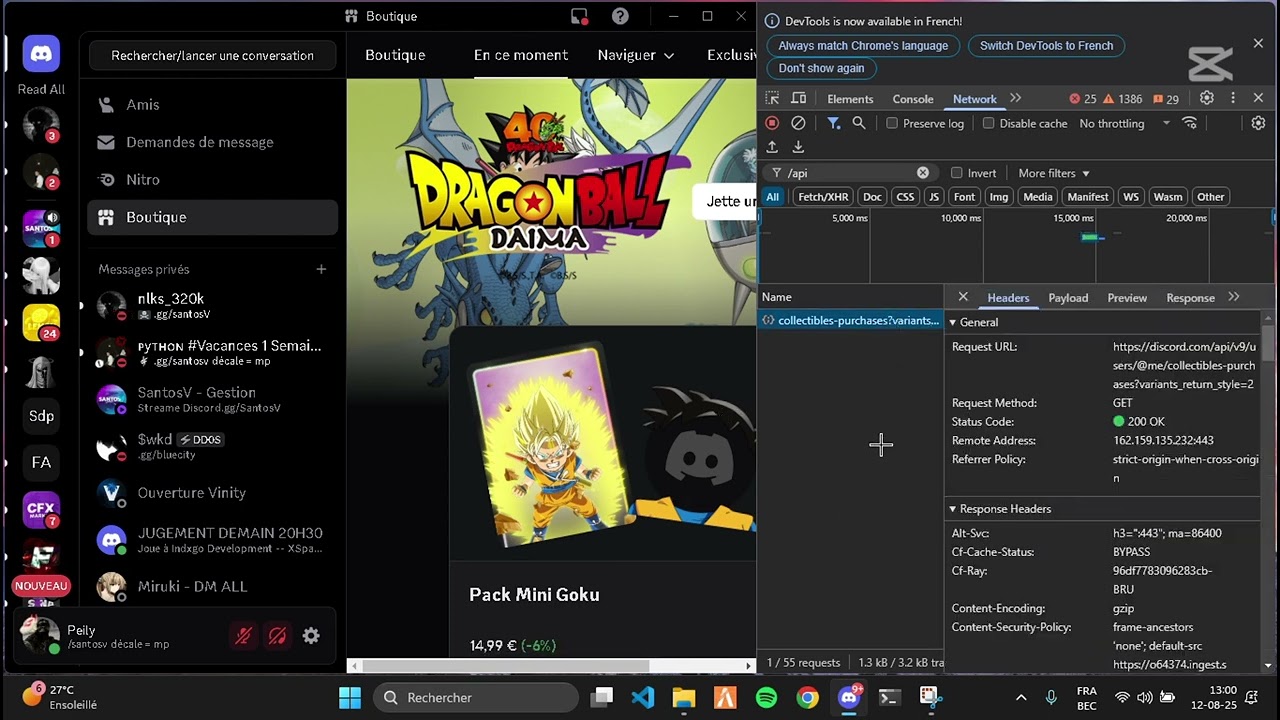
Task: Click the Discord home logo icon
Action: coord(41,54)
